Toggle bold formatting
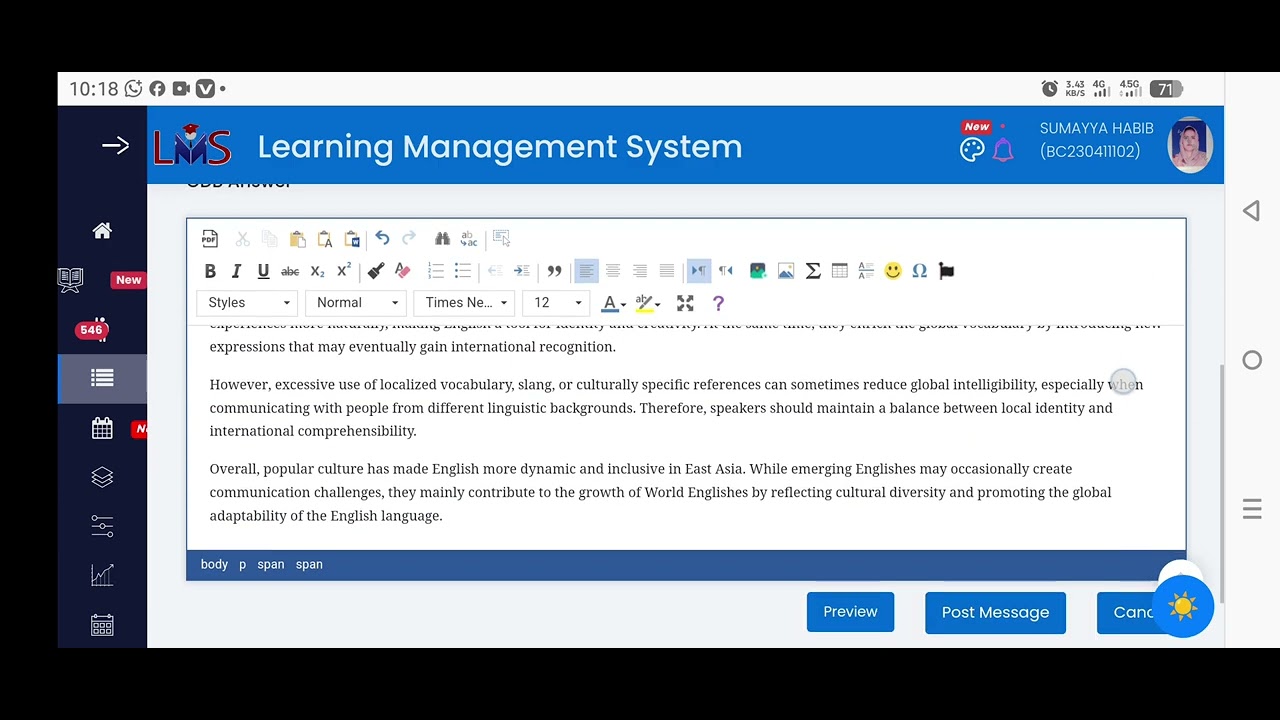 click(210, 271)
